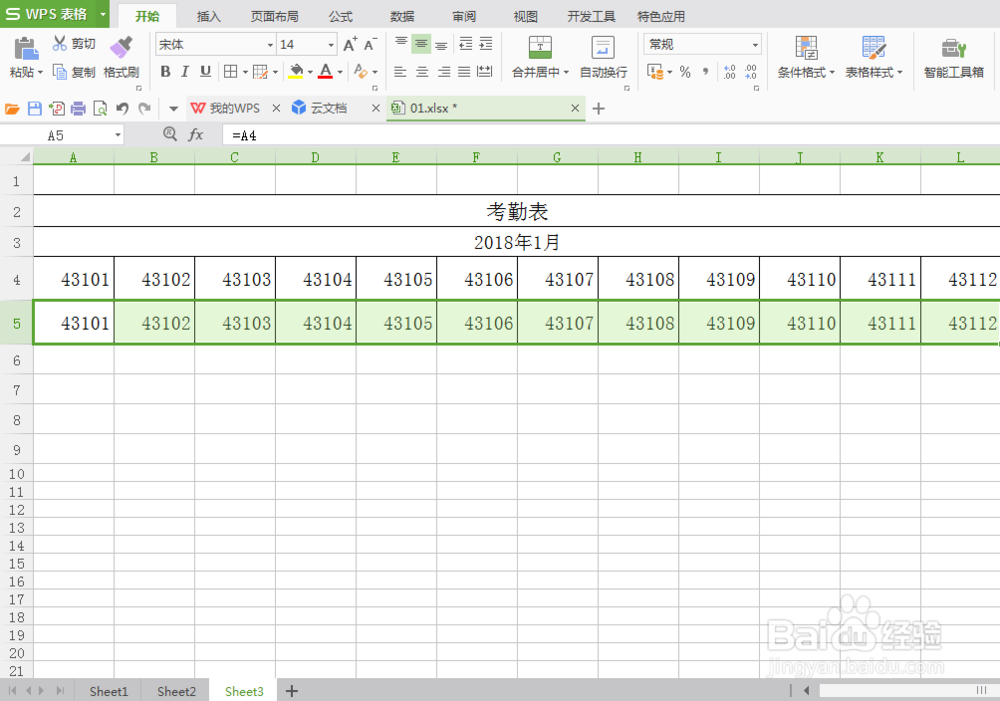Click the formula bar showing =A4
The height and width of the screenshot is (701, 1000).
(300, 134)
